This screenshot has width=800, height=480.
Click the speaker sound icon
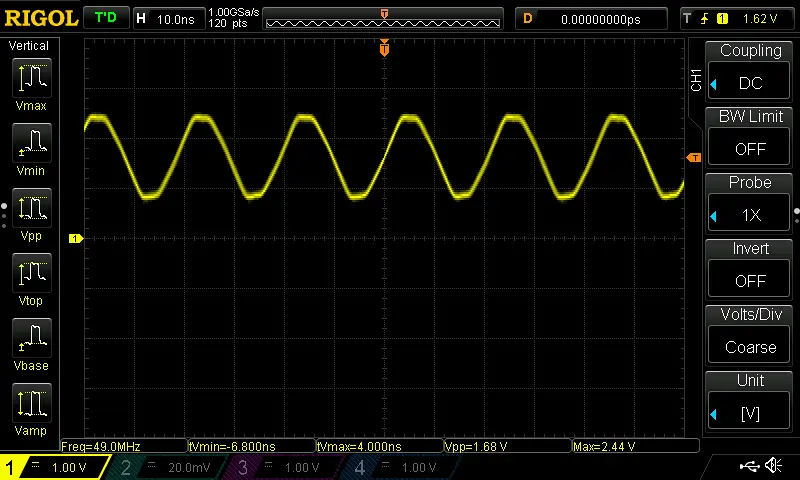(x=773, y=465)
